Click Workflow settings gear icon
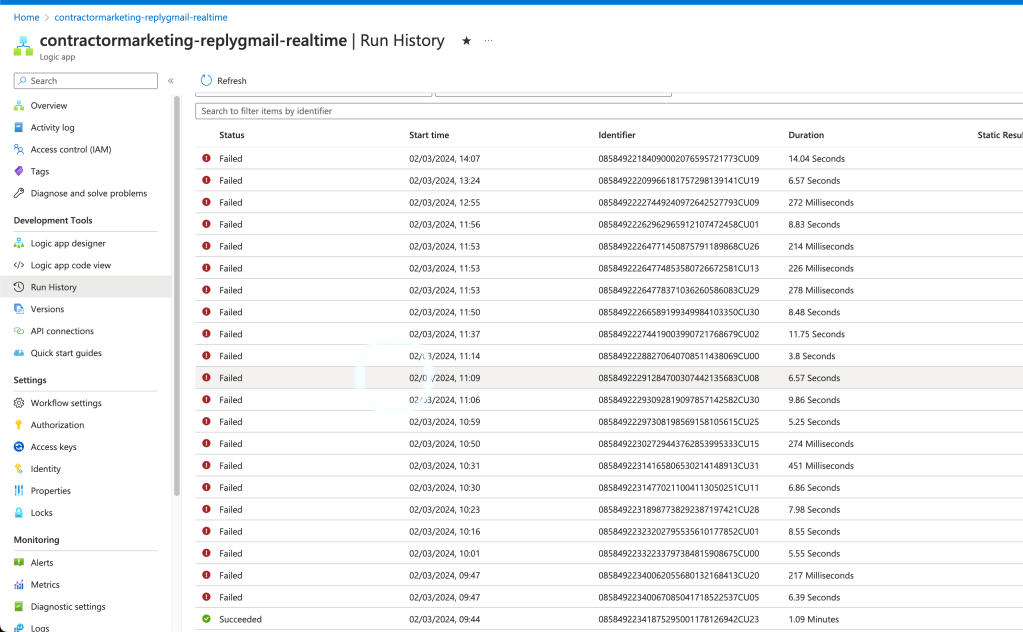This screenshot has width=1023, height=632. [19, 403]
